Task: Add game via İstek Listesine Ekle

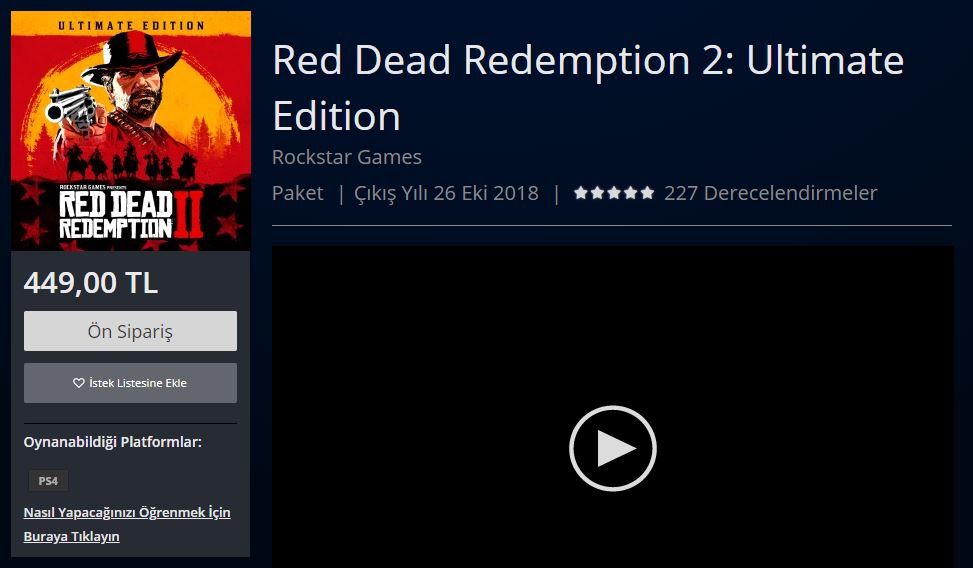Action: [x=130, y=383]
